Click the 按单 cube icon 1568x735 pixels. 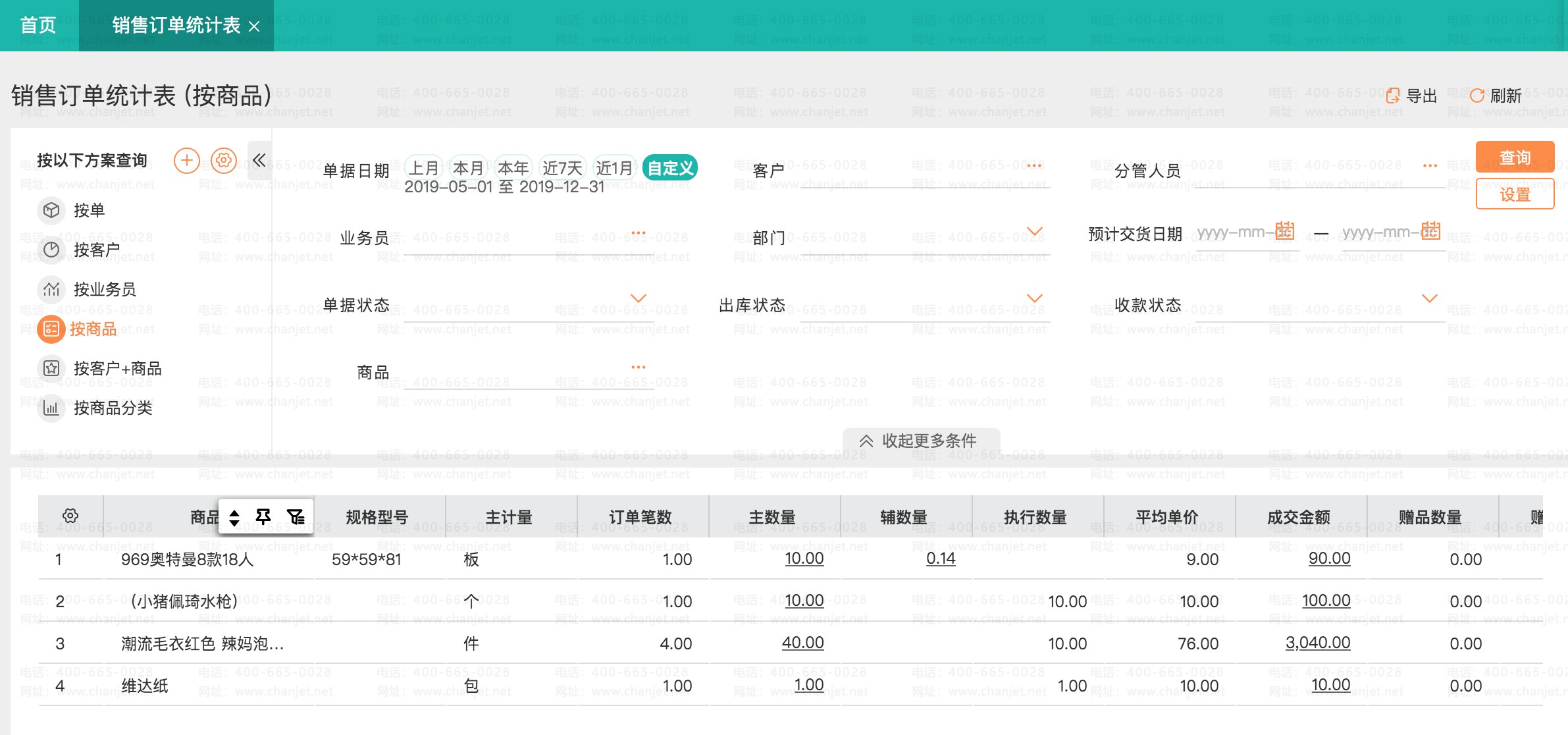coord(51,210)
